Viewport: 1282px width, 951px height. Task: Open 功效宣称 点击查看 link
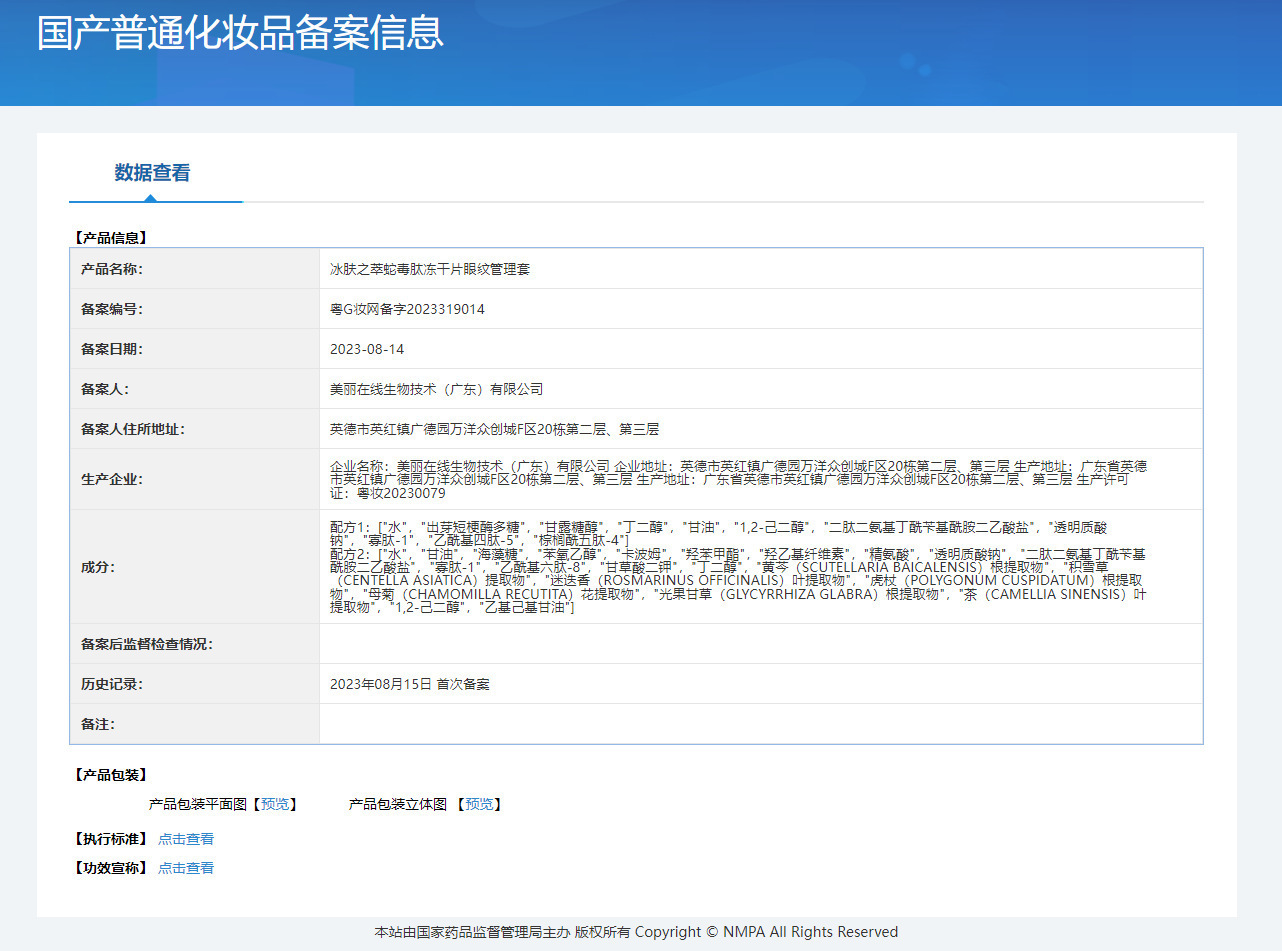tap(186, 868)
